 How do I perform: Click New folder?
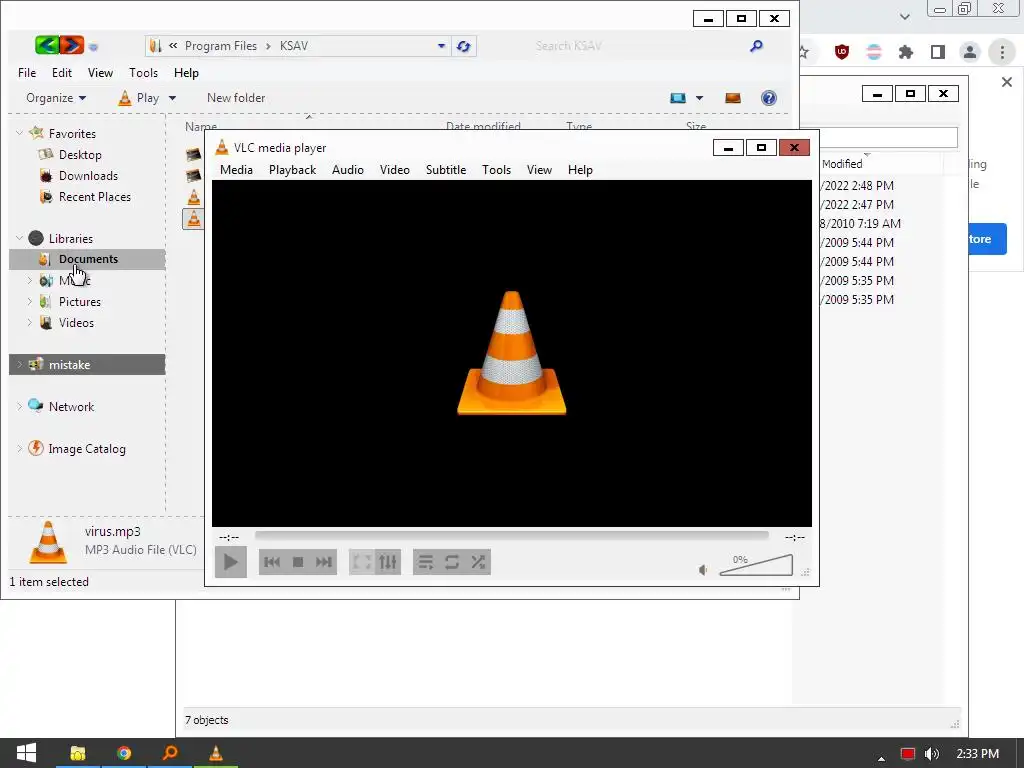pyautogui.click(x=236, y=98)
